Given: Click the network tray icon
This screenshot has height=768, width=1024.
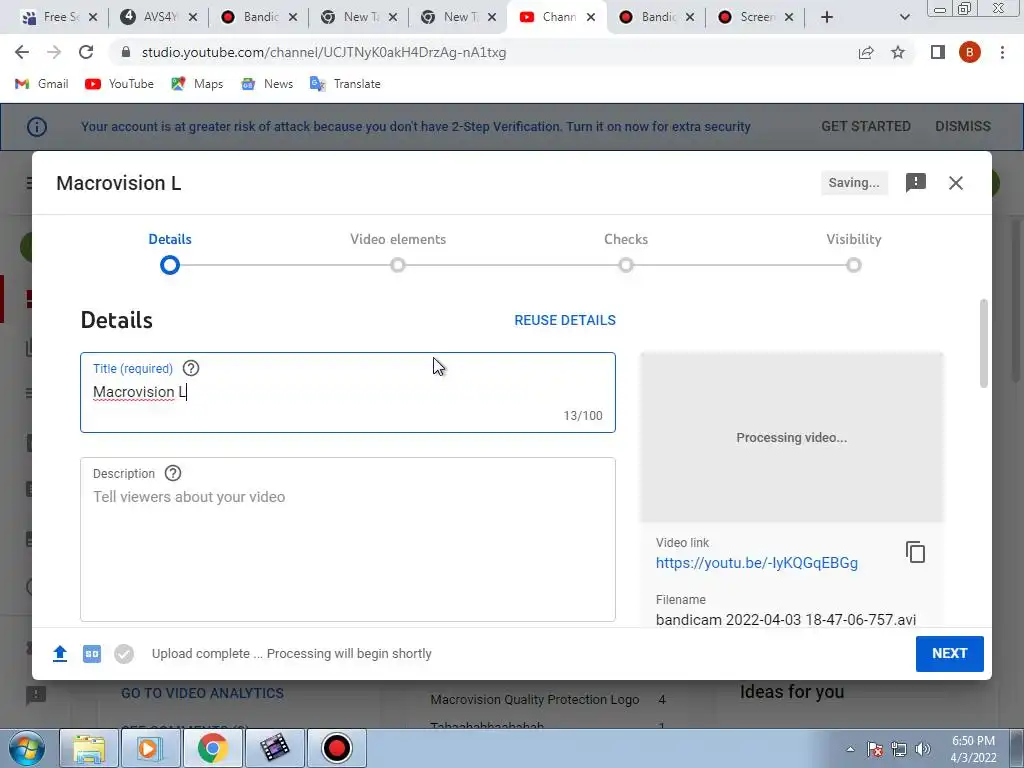Looking at the screenshot, I should 899,749.
